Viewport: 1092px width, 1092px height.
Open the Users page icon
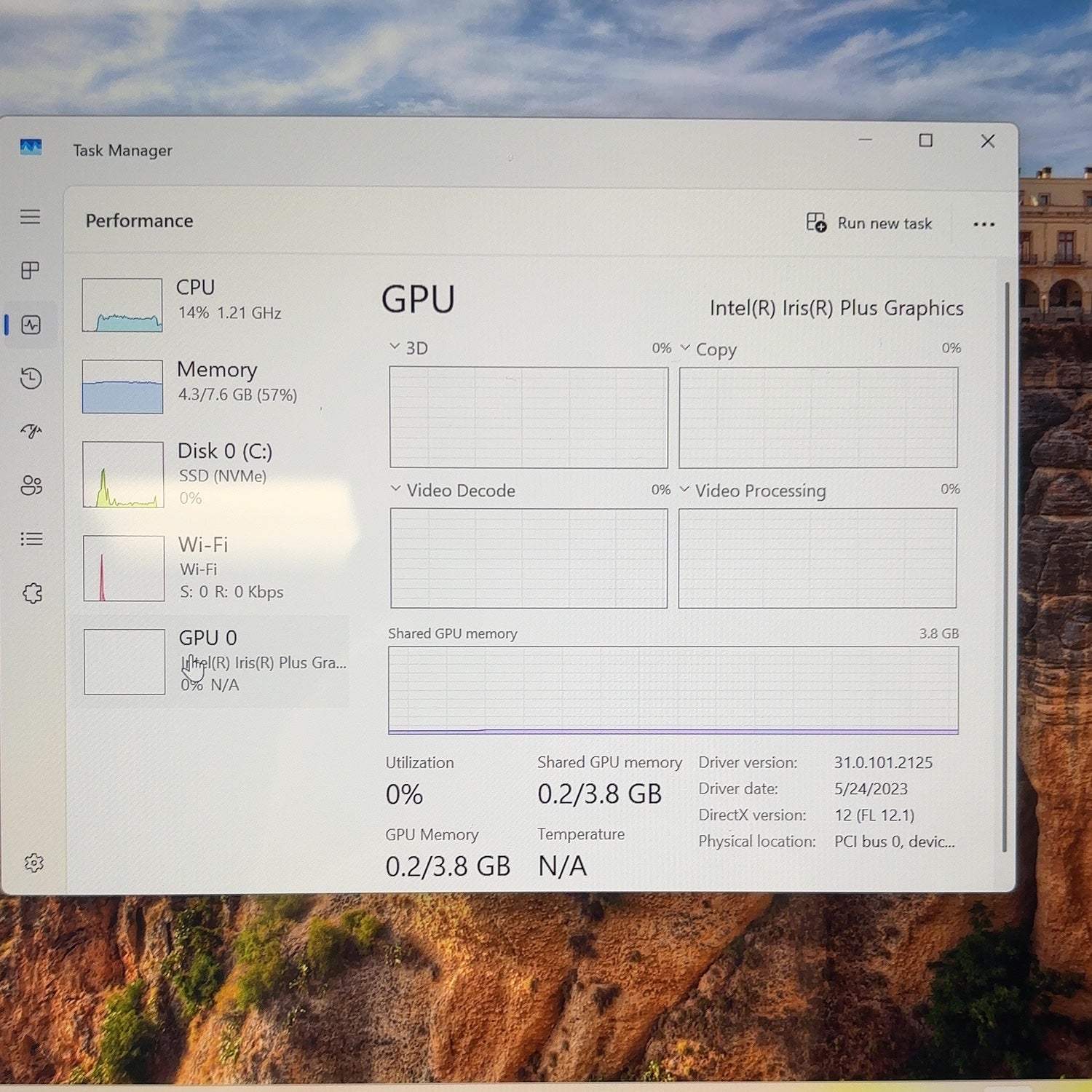pyautogui.click(x=31, y=485)
